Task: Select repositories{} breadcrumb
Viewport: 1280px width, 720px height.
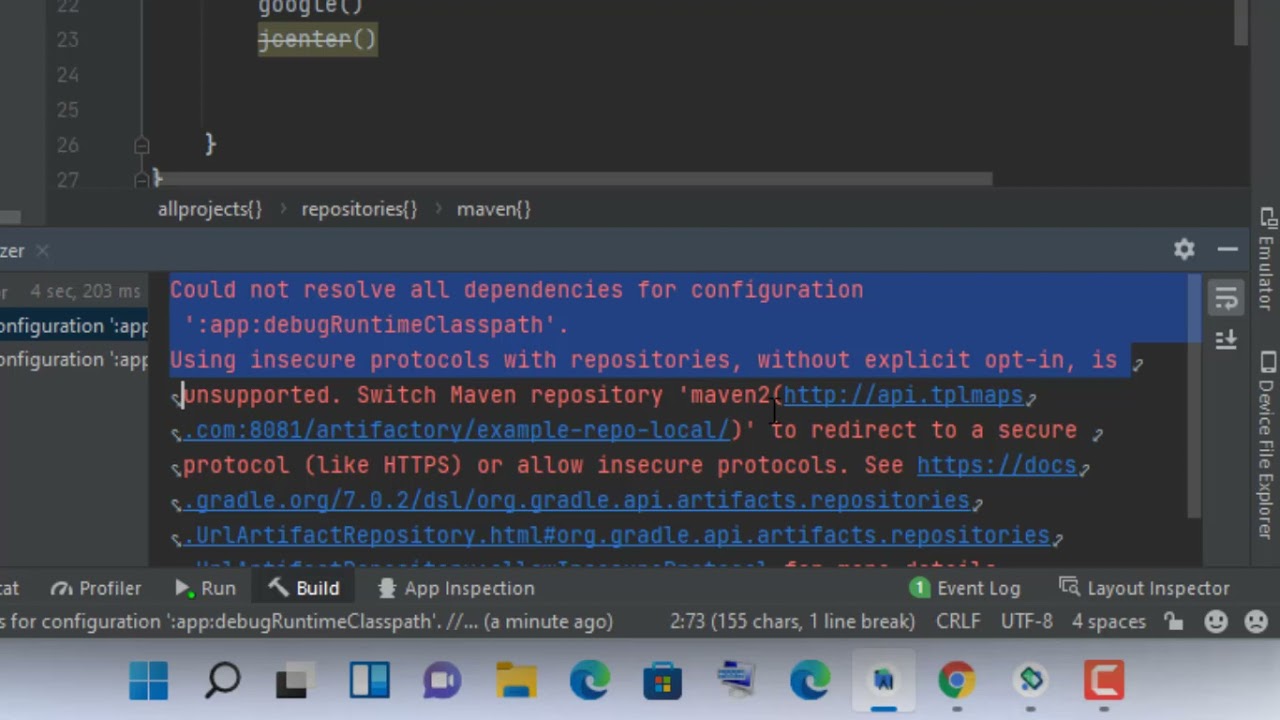Action: pyautogui.click(x=359, y=209)
